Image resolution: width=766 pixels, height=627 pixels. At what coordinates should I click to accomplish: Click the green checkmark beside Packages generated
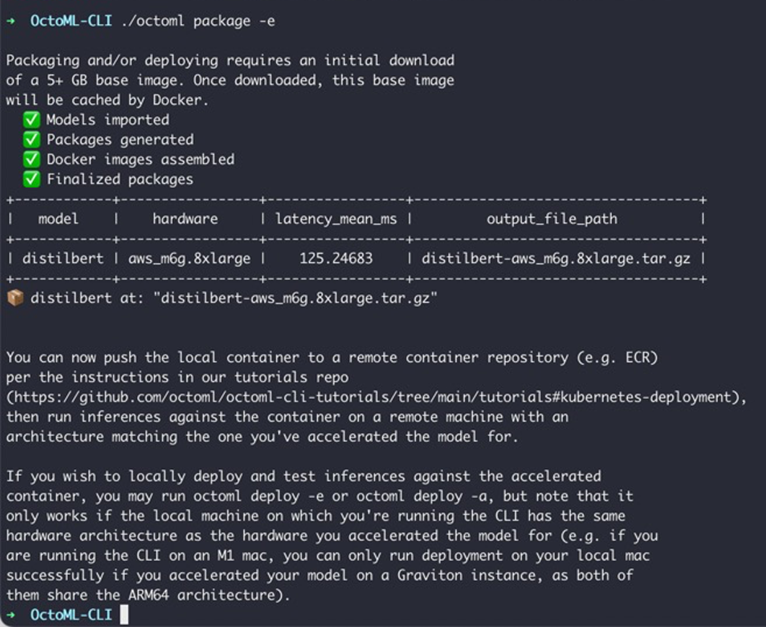(32, 140)
